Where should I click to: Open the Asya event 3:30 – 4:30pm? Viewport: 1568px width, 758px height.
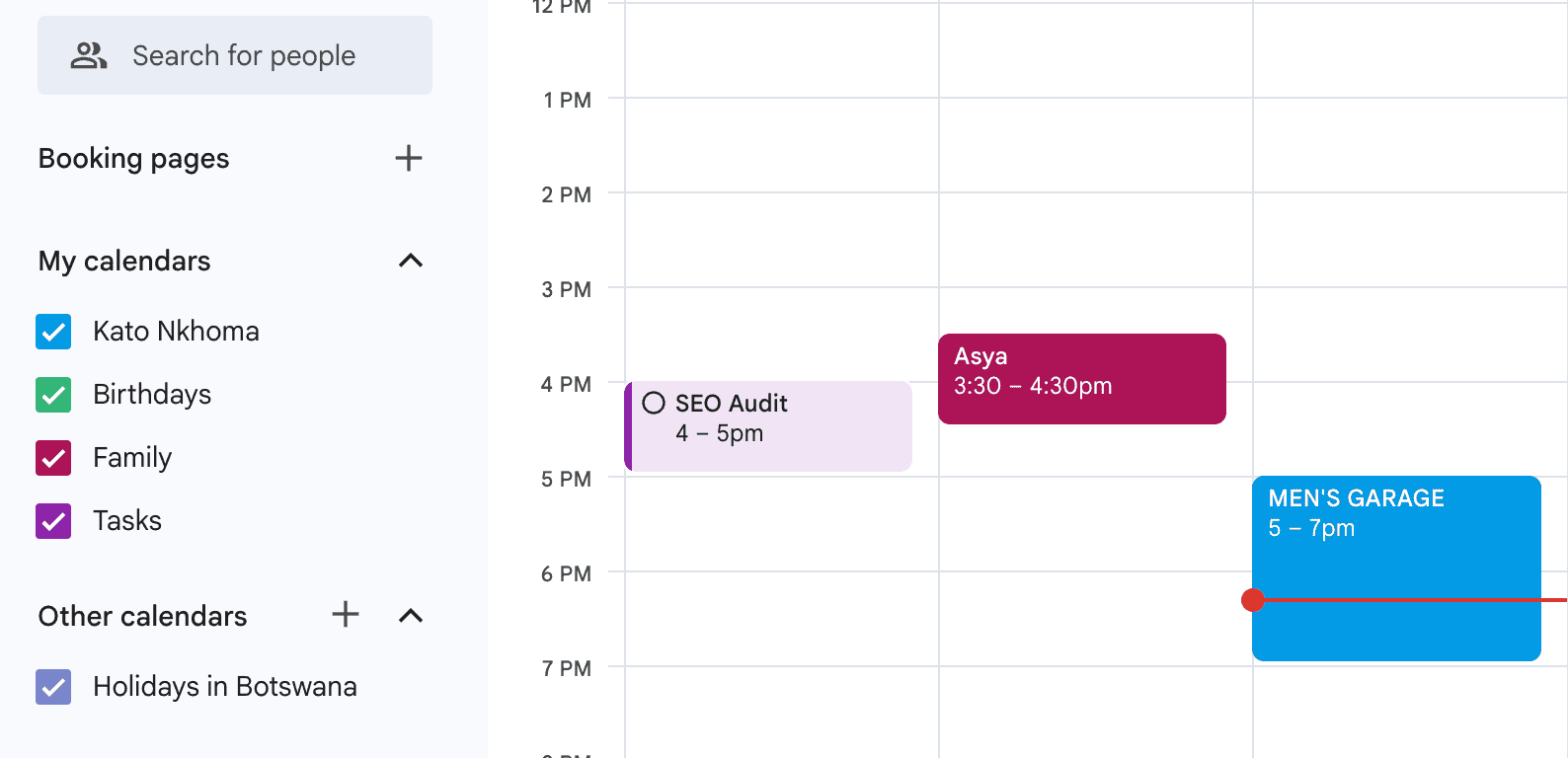[x=1082, y=379]
